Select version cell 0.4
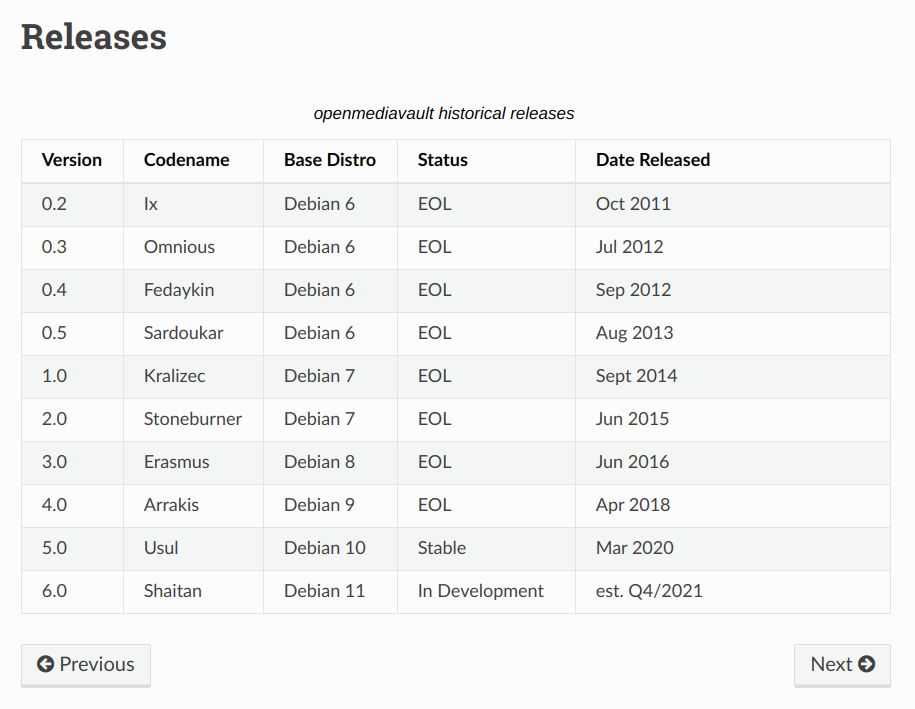The width and height of the screenshot is (915, 709). [x=54, y=290]
